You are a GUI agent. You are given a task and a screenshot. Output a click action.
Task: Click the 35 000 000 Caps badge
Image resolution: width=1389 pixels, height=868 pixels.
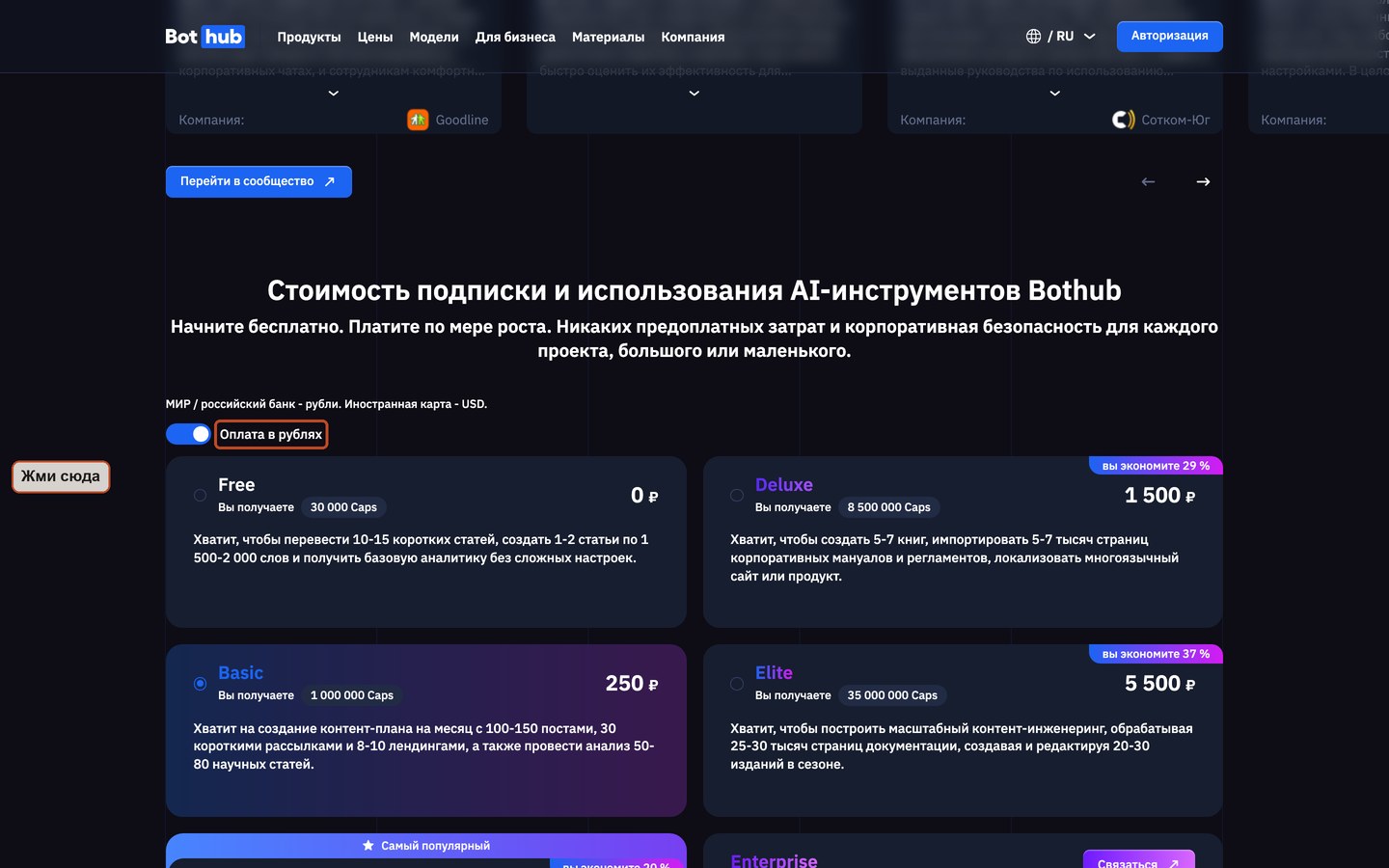click(892, 695)
